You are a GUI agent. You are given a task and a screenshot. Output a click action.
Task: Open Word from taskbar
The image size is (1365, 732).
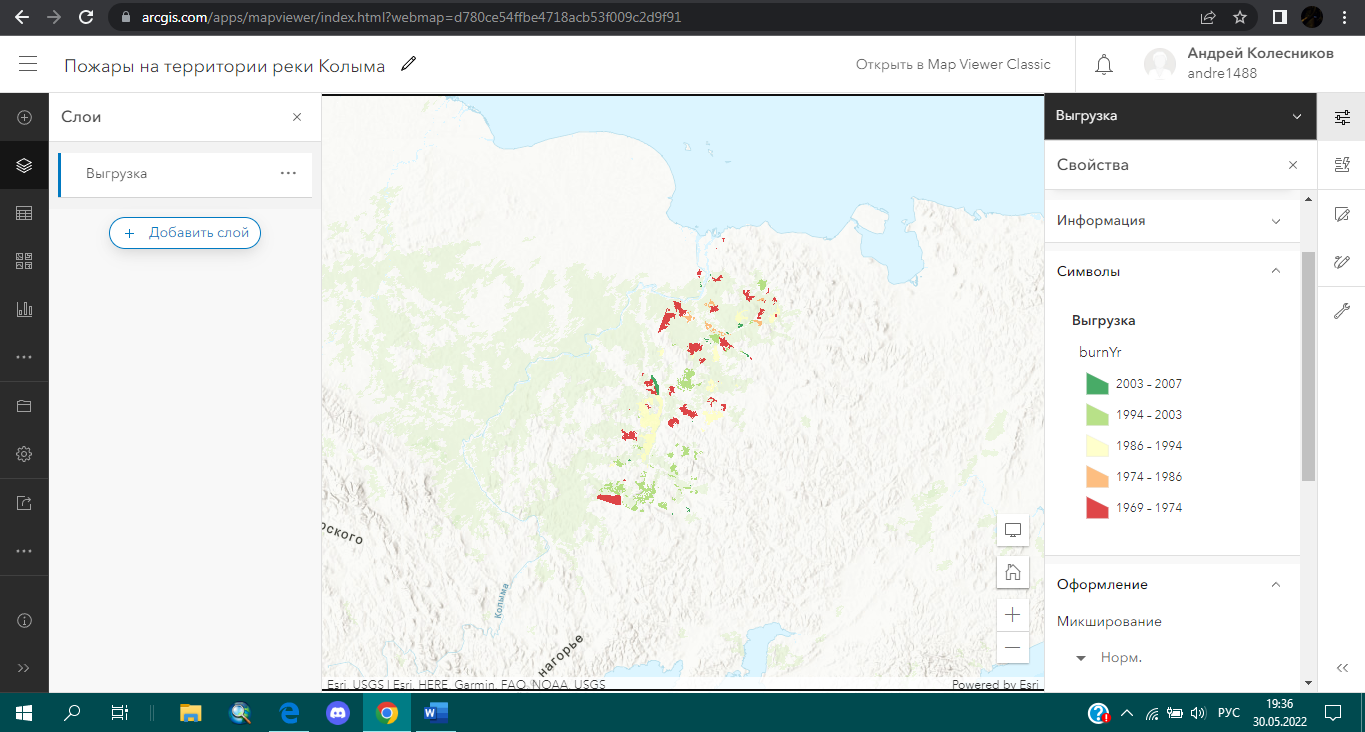tap(436, 713)
